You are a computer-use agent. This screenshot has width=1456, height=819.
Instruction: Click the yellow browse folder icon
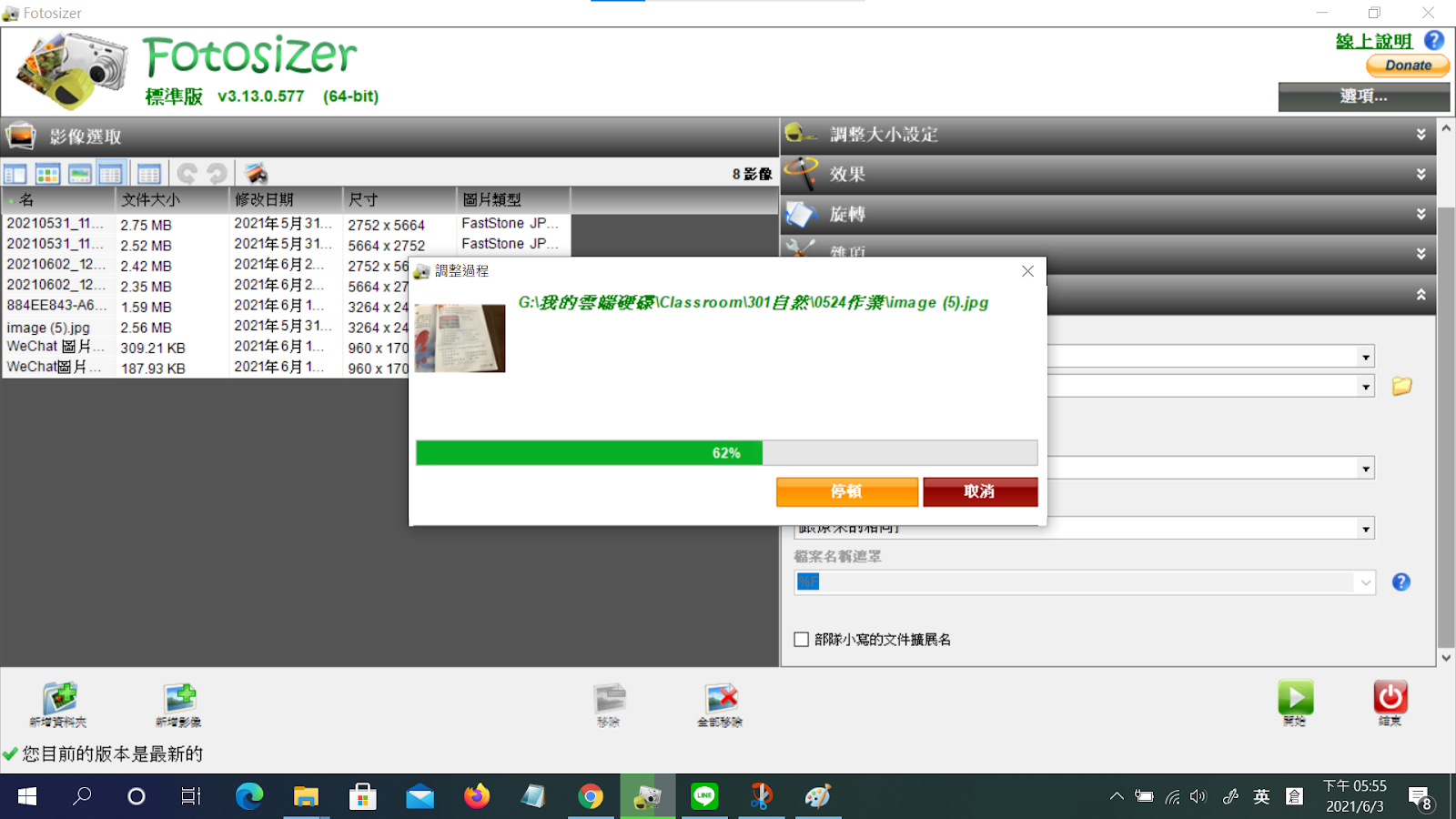(x=1401, y=386)
